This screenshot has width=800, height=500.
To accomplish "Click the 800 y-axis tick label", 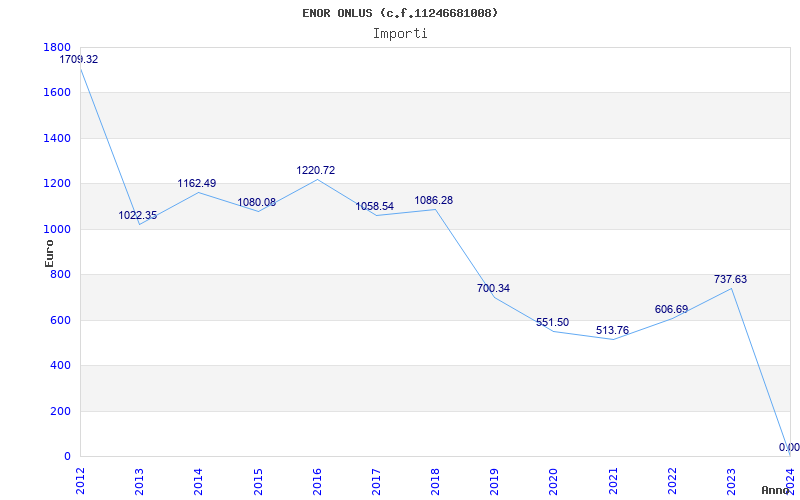I will 60,275.
